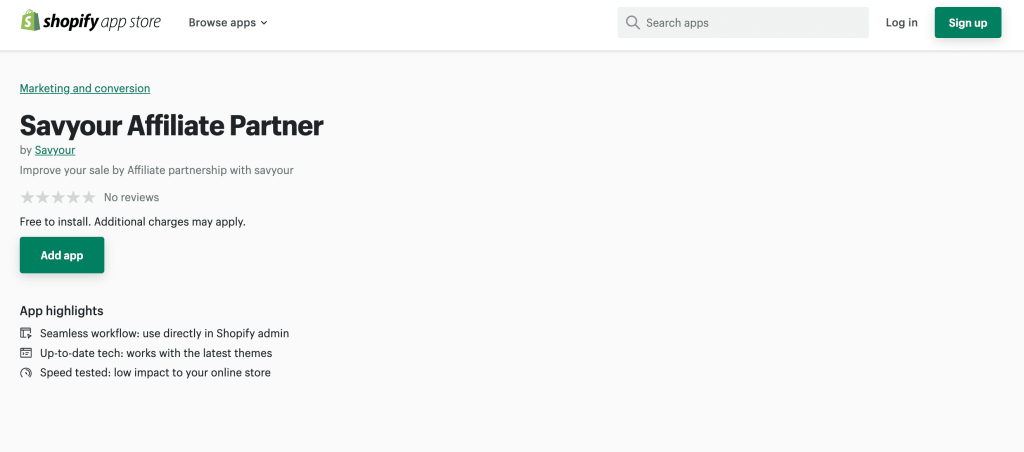Click the third rating star
The width and height of the screenshot is (1024, 452).
58,197
